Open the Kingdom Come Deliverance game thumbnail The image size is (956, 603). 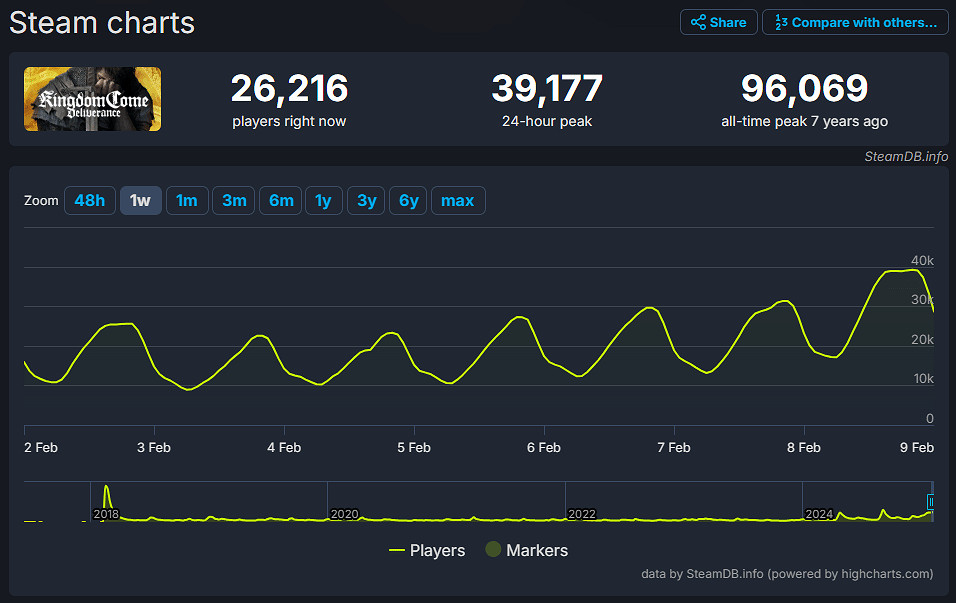point(93,99)
